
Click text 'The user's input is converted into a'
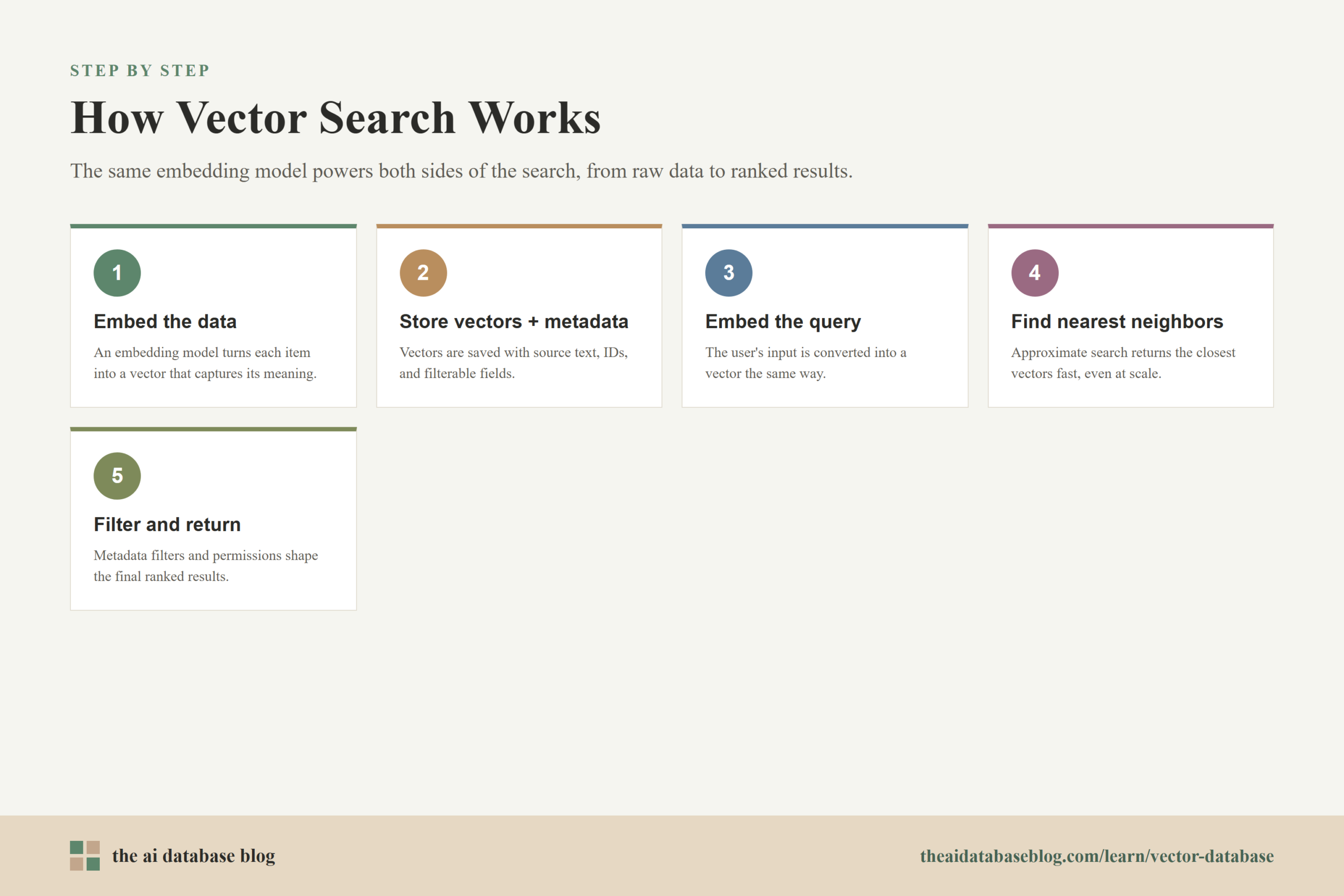(x=806, y=353)
